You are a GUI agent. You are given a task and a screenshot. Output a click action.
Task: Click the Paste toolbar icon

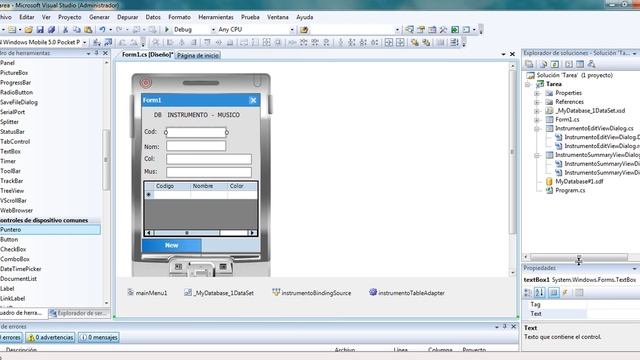pyautogui.click(x=88, y=30)
